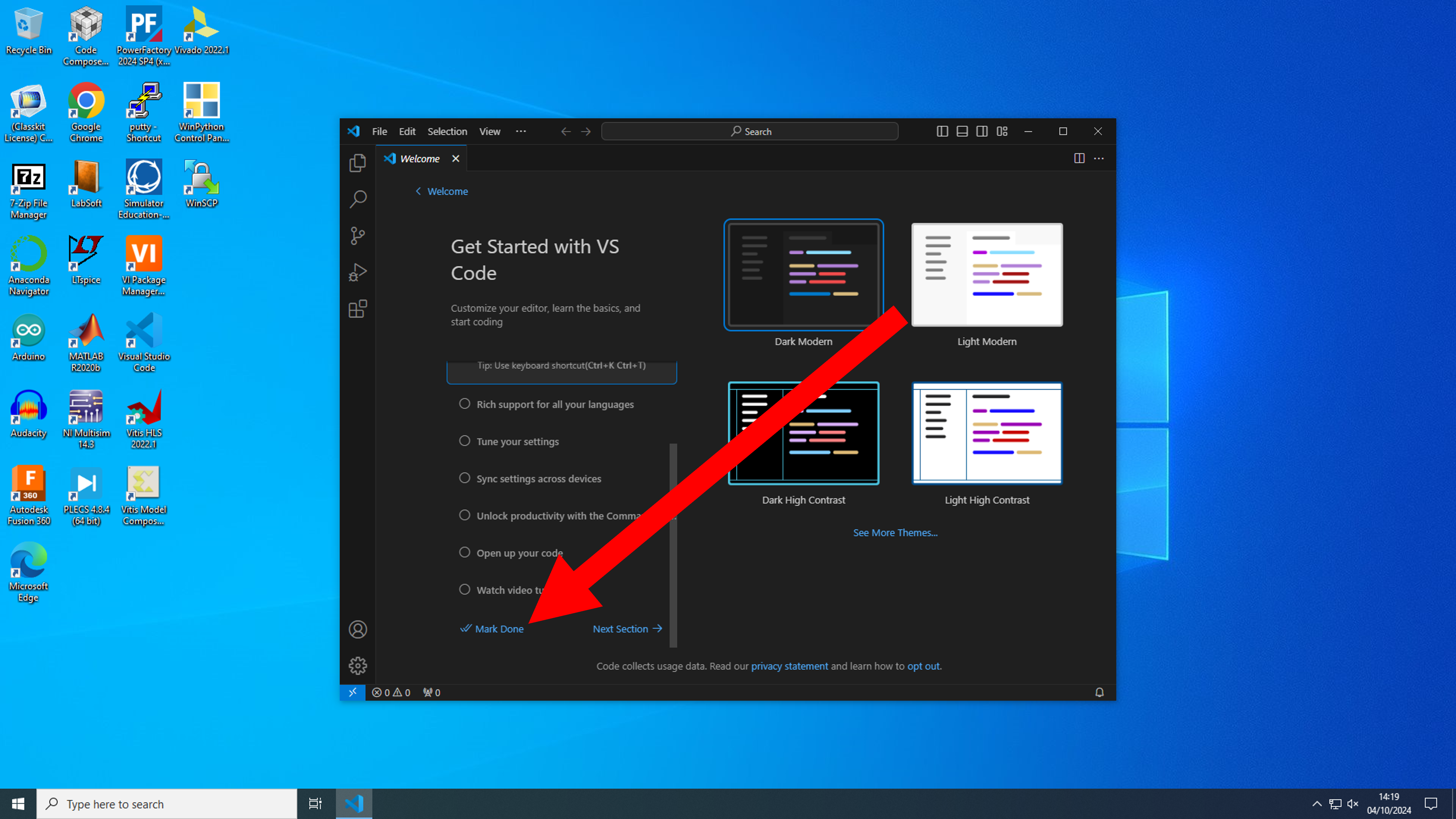This screenshot has height=819, width=1456.
Task: Toggle panel layout icon
Action: [x=962, y=131]
